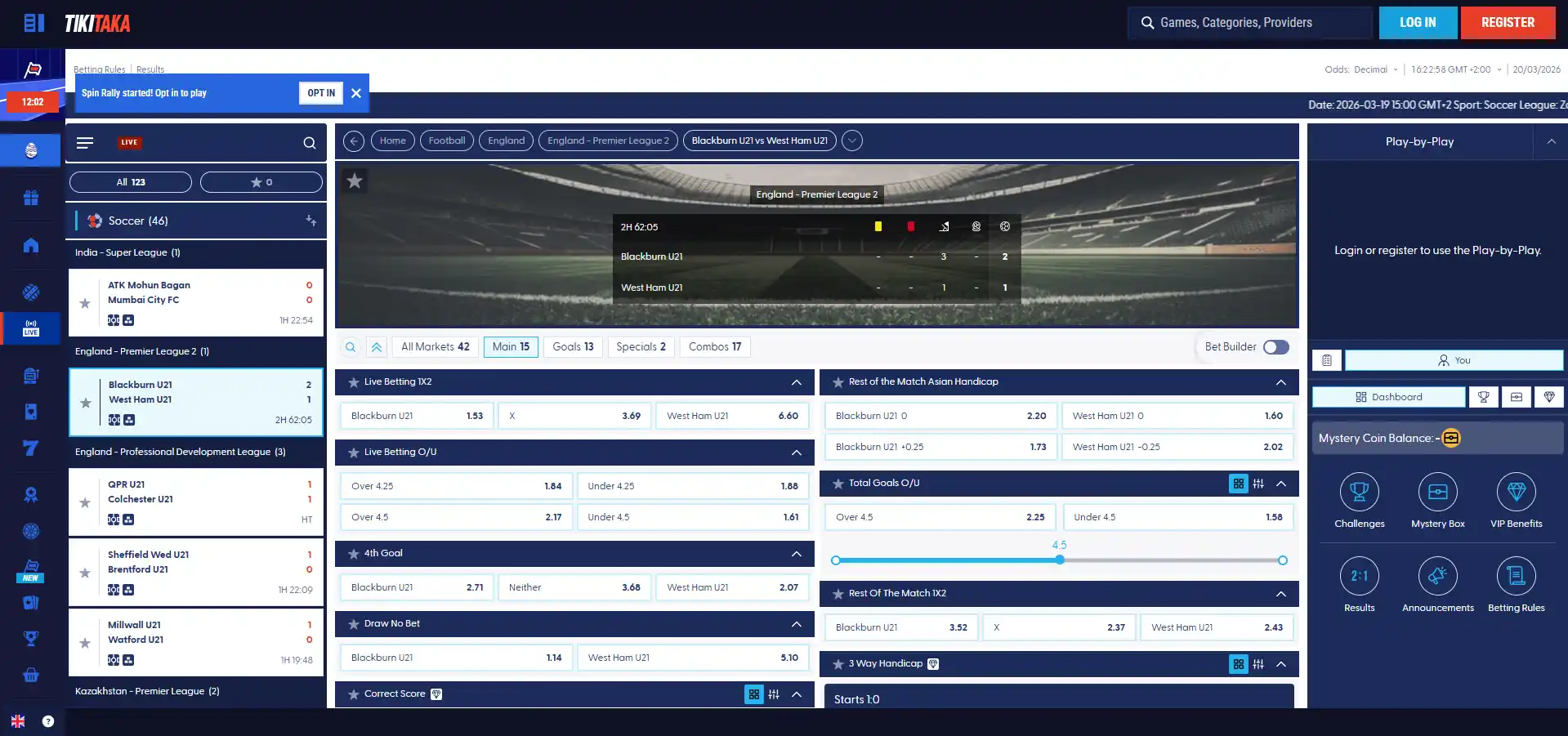Open the Challenges trophy icon

(x=1359, y=492)
